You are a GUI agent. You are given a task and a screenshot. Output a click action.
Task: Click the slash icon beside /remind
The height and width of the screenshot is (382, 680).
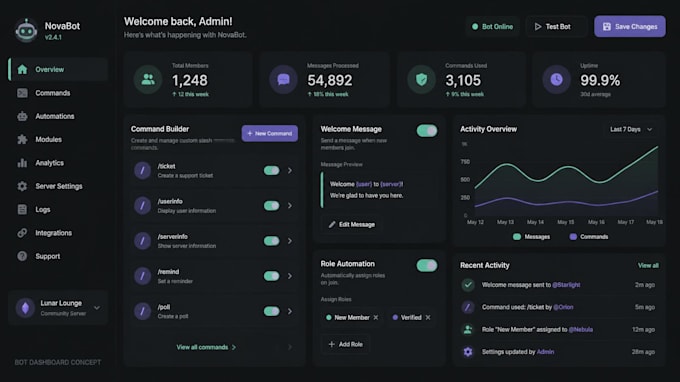(142, 276)
